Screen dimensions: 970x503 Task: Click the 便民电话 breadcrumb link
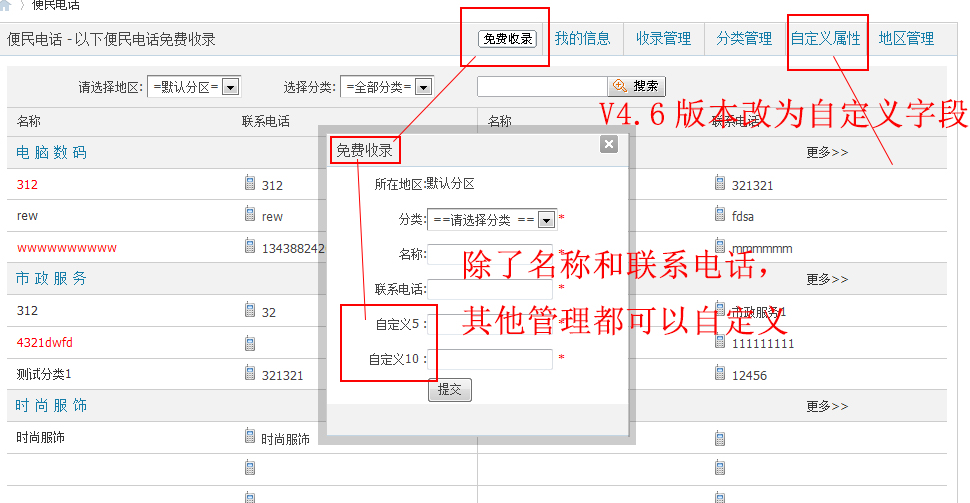pos(56,5)
